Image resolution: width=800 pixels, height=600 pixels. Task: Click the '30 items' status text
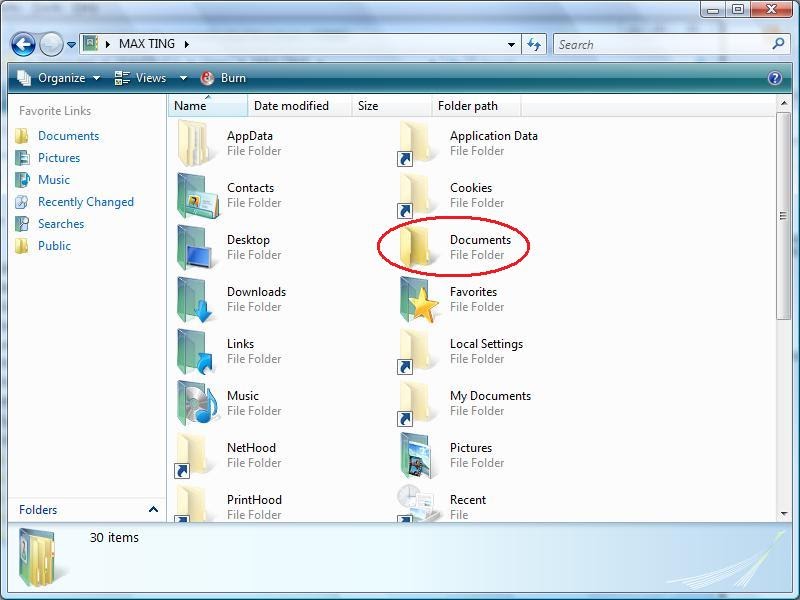(114, 538)
